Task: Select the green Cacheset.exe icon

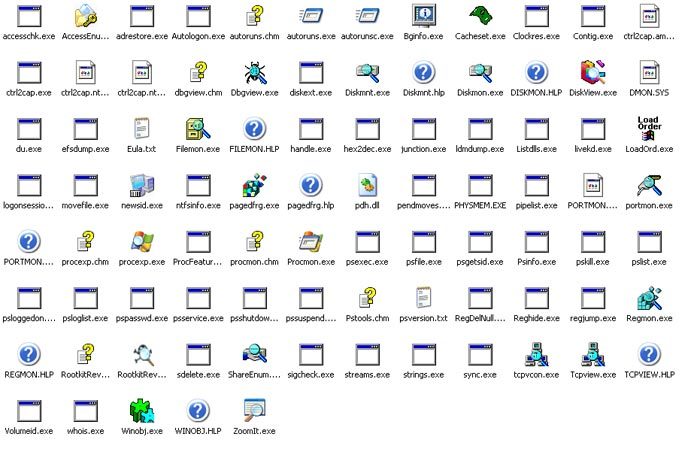Action: pyautogui.click(x=480, y=16)
